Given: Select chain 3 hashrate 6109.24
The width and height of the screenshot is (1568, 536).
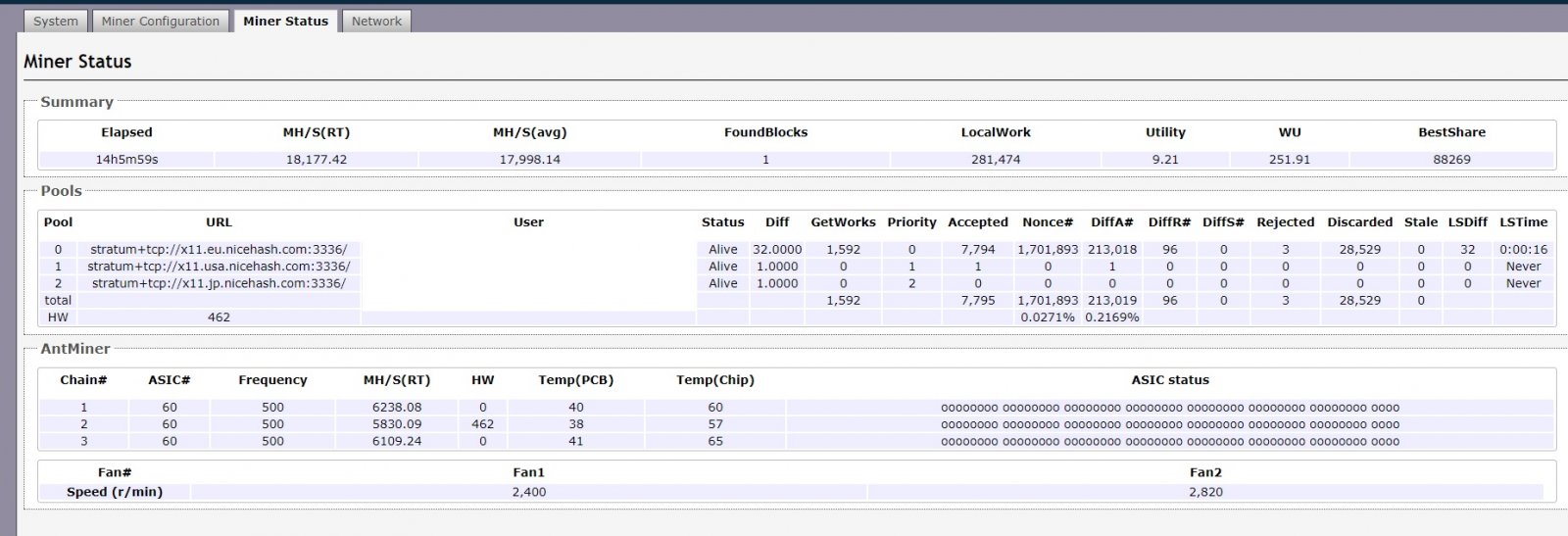Looking at the screenshot, I should click(x=397, y=441).
